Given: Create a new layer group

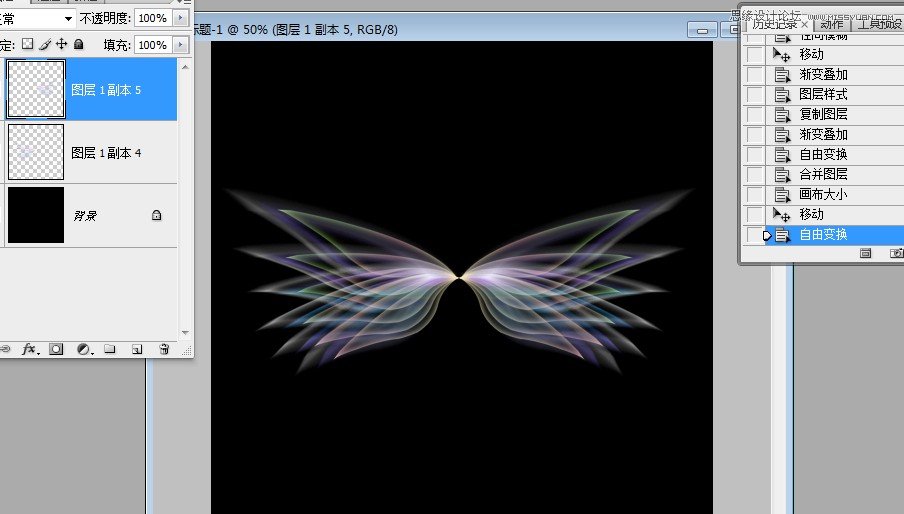Looking at the screenshot, I should (x=111, y=349).
